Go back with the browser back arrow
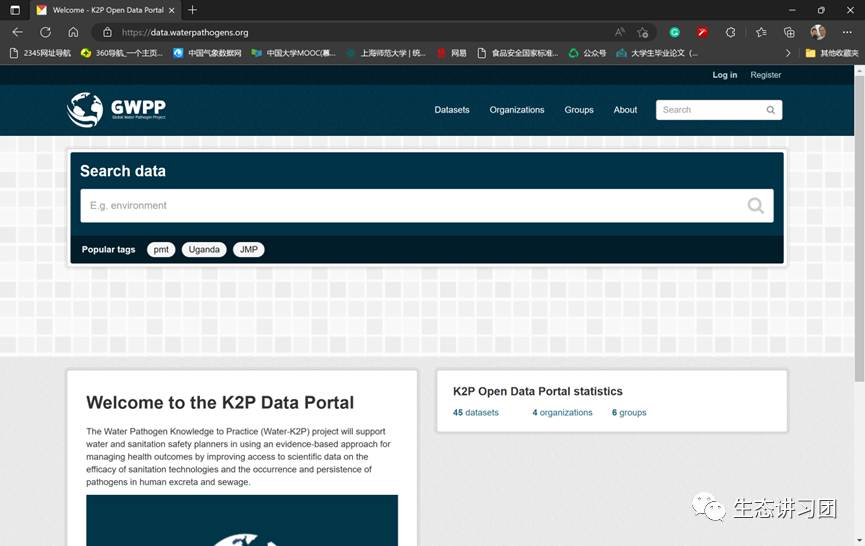This screenshot has width=865, height=546. click(x=18, y=33)
